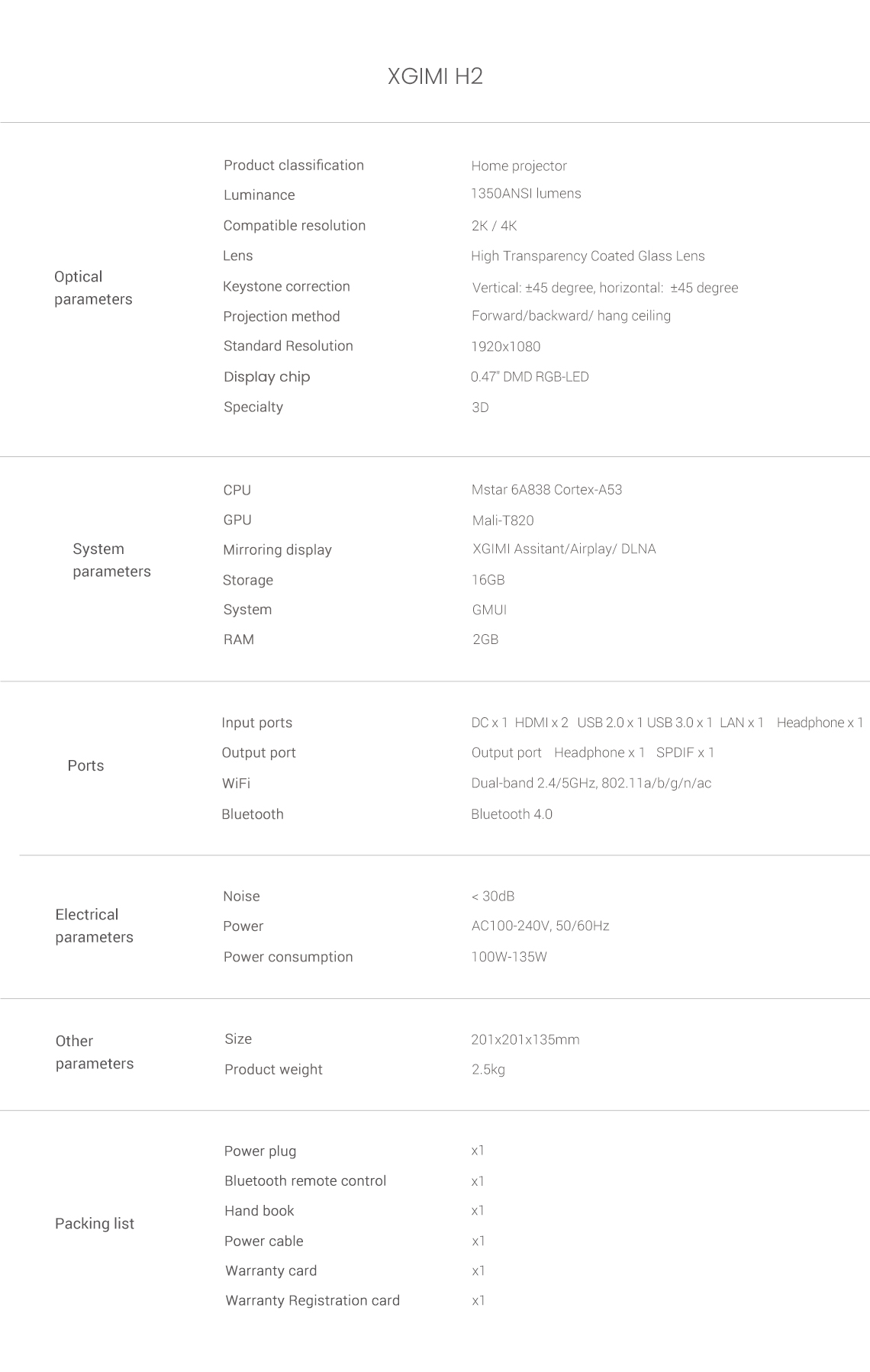Click the Product weight label
870x1372 pixels.
tap(273, 1070)
